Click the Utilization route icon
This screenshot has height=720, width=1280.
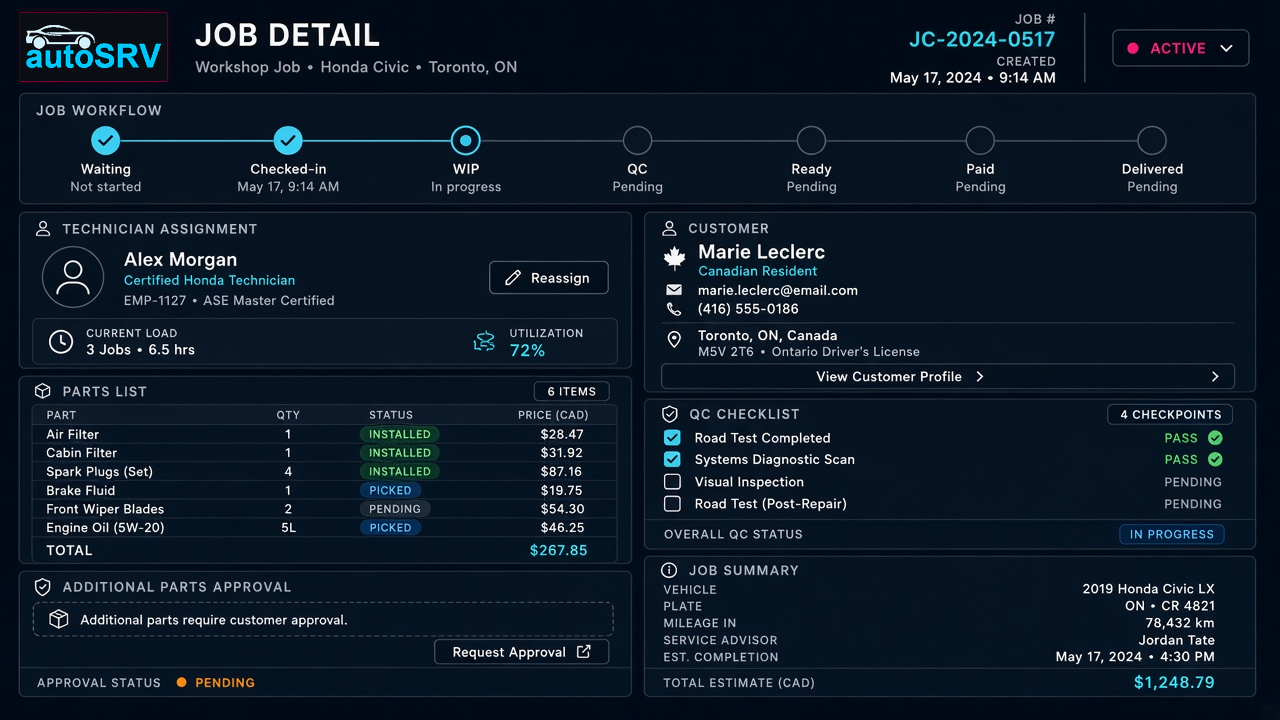click(484, 342)
